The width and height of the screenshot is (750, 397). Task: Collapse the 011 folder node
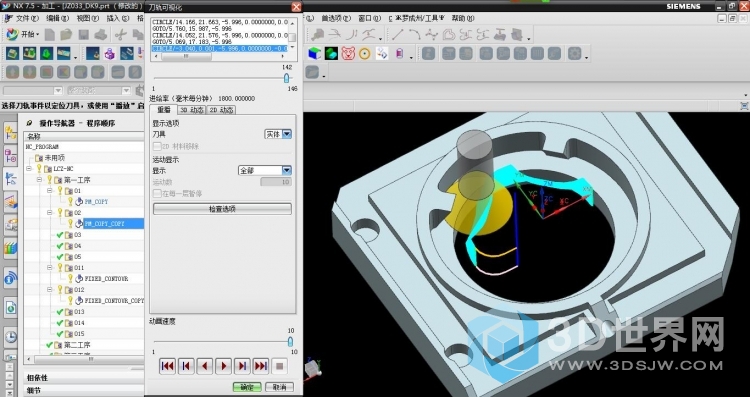coord(50,267)
